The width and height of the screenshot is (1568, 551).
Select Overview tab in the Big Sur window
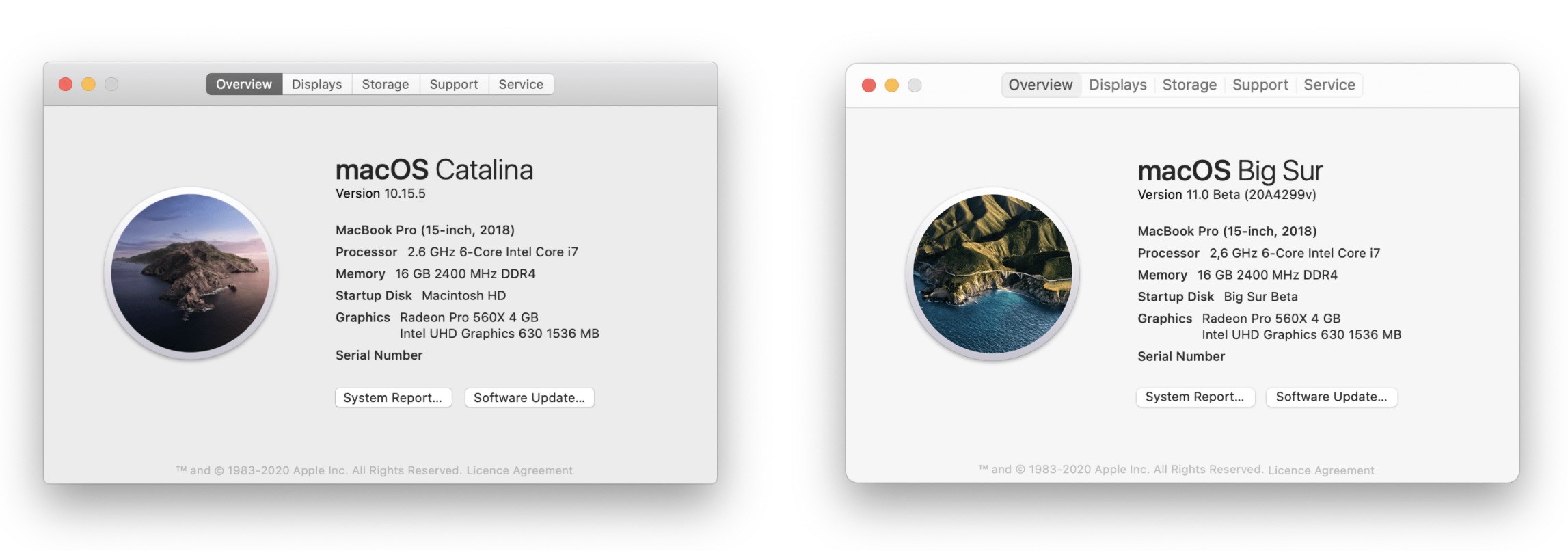[x=1041, y=85]
